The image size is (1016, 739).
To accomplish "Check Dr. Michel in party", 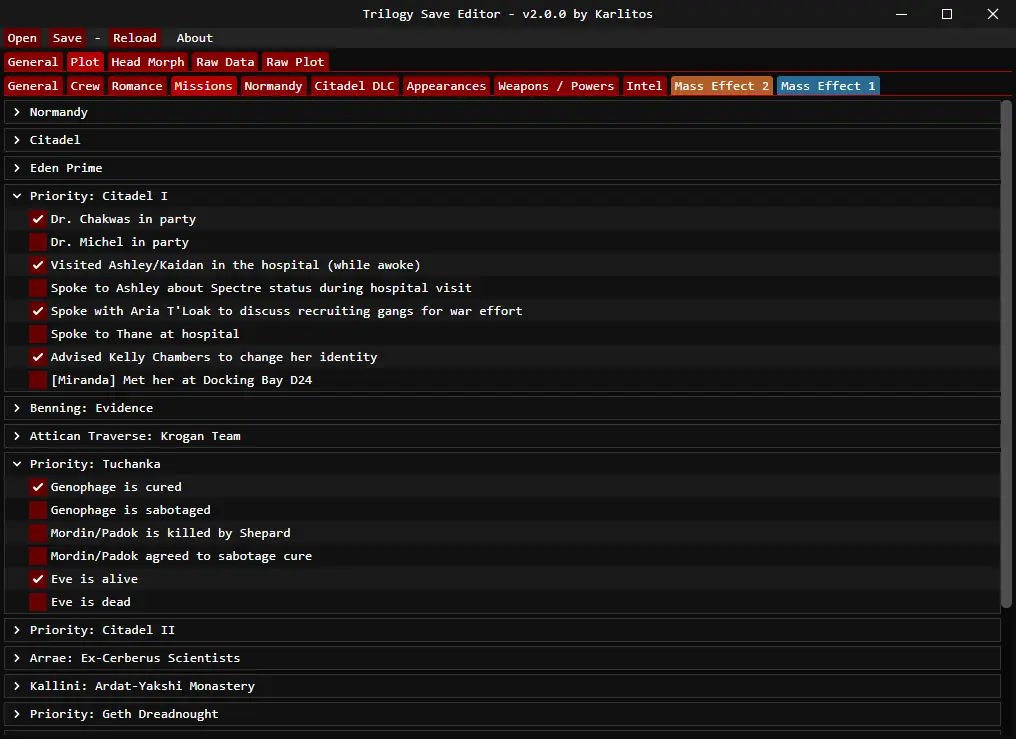I will click(38, 242).
